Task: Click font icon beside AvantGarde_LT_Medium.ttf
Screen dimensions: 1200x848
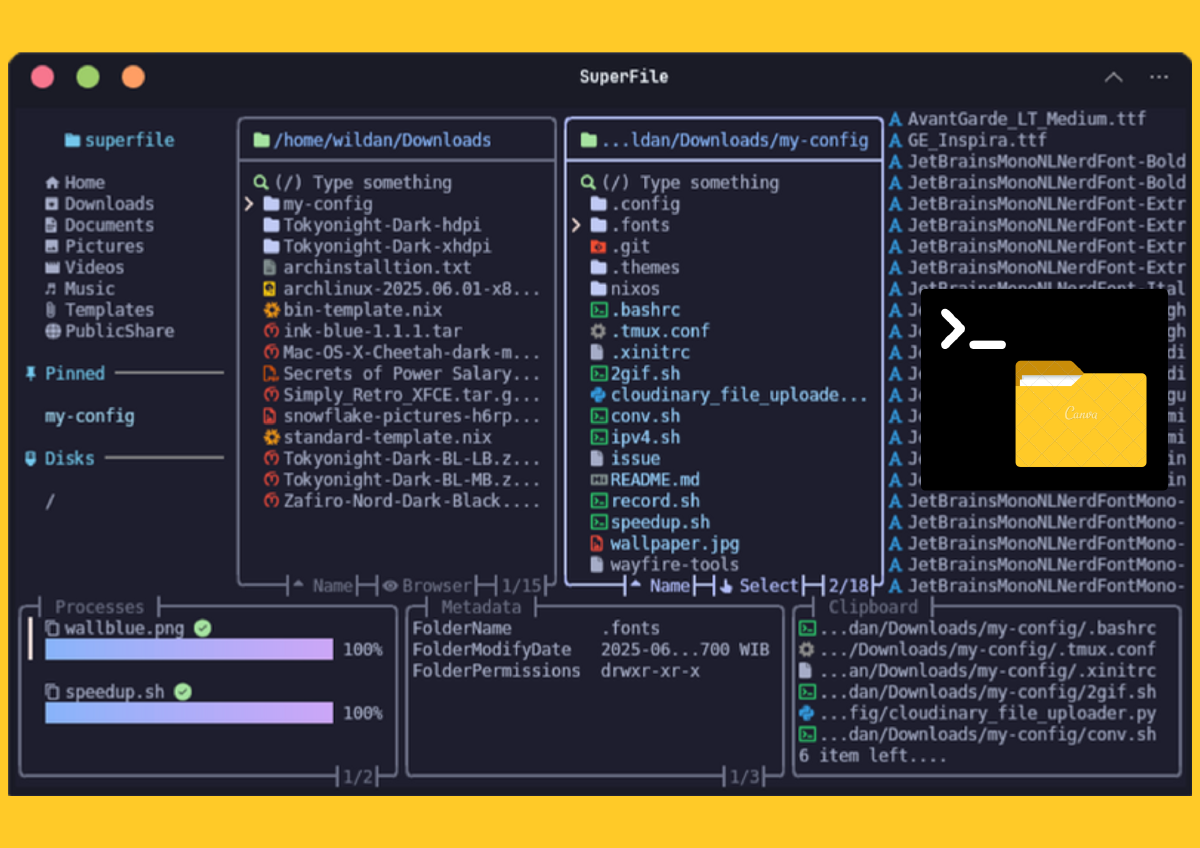Action: point(895,119)
